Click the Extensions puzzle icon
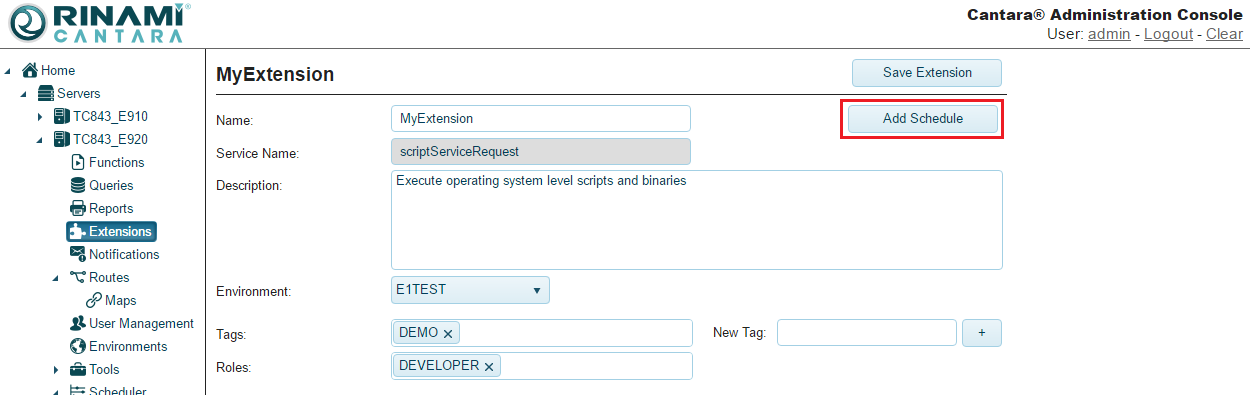The width and height of the screenshot is (1250, 395). tap(78, 232)
